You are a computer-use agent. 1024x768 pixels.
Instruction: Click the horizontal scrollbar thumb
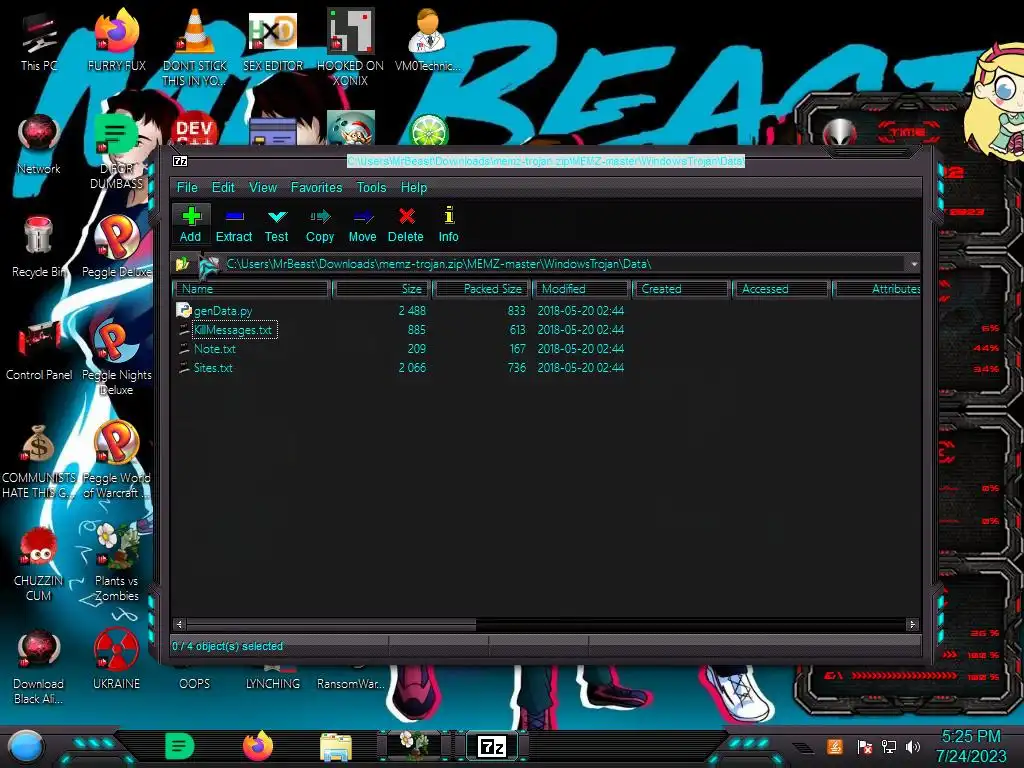(331, 624)
